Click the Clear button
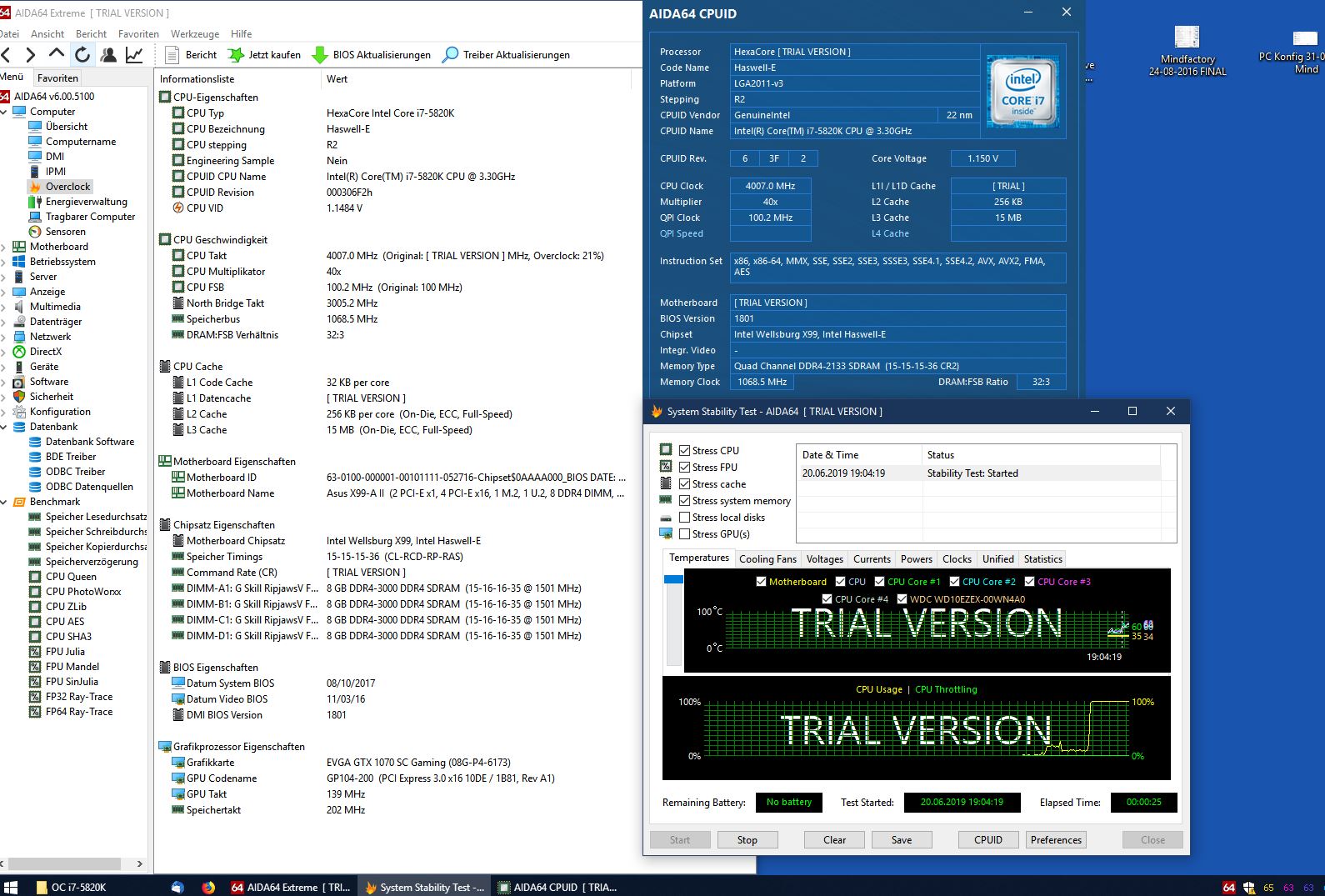 pos(834,840)
